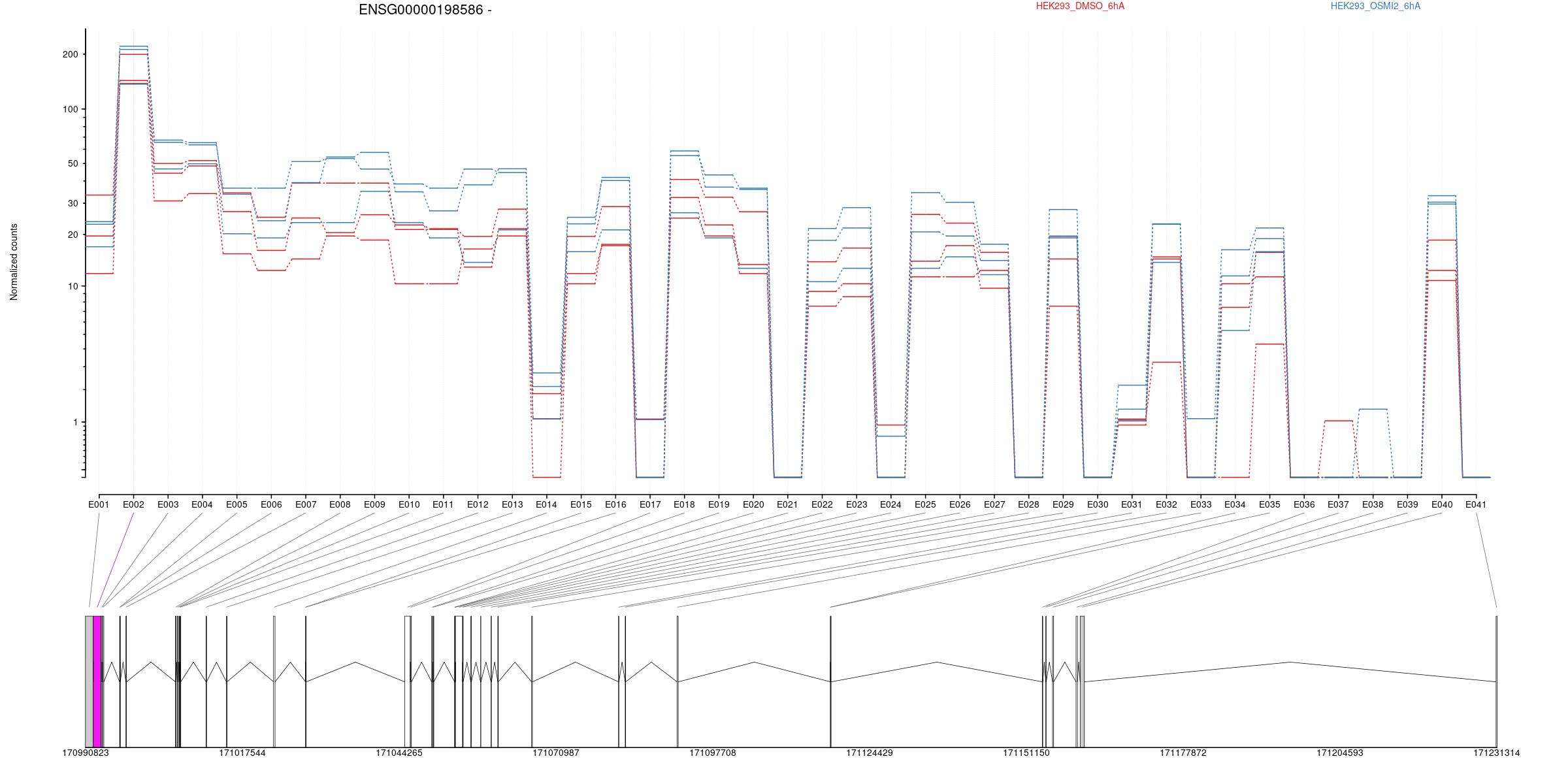Click exon label E032

pos(1166,505)
